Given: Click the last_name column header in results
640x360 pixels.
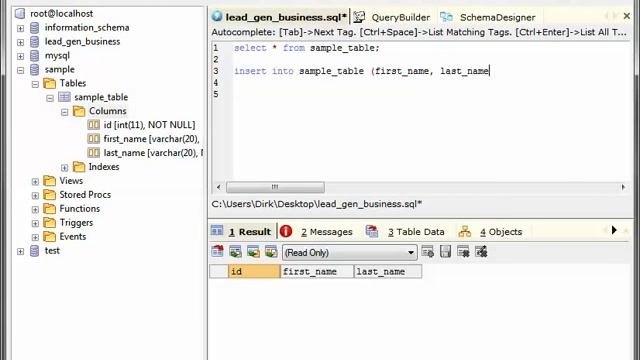Looking at the screenshot, I should pyautogui.click(x=388, y=271).
